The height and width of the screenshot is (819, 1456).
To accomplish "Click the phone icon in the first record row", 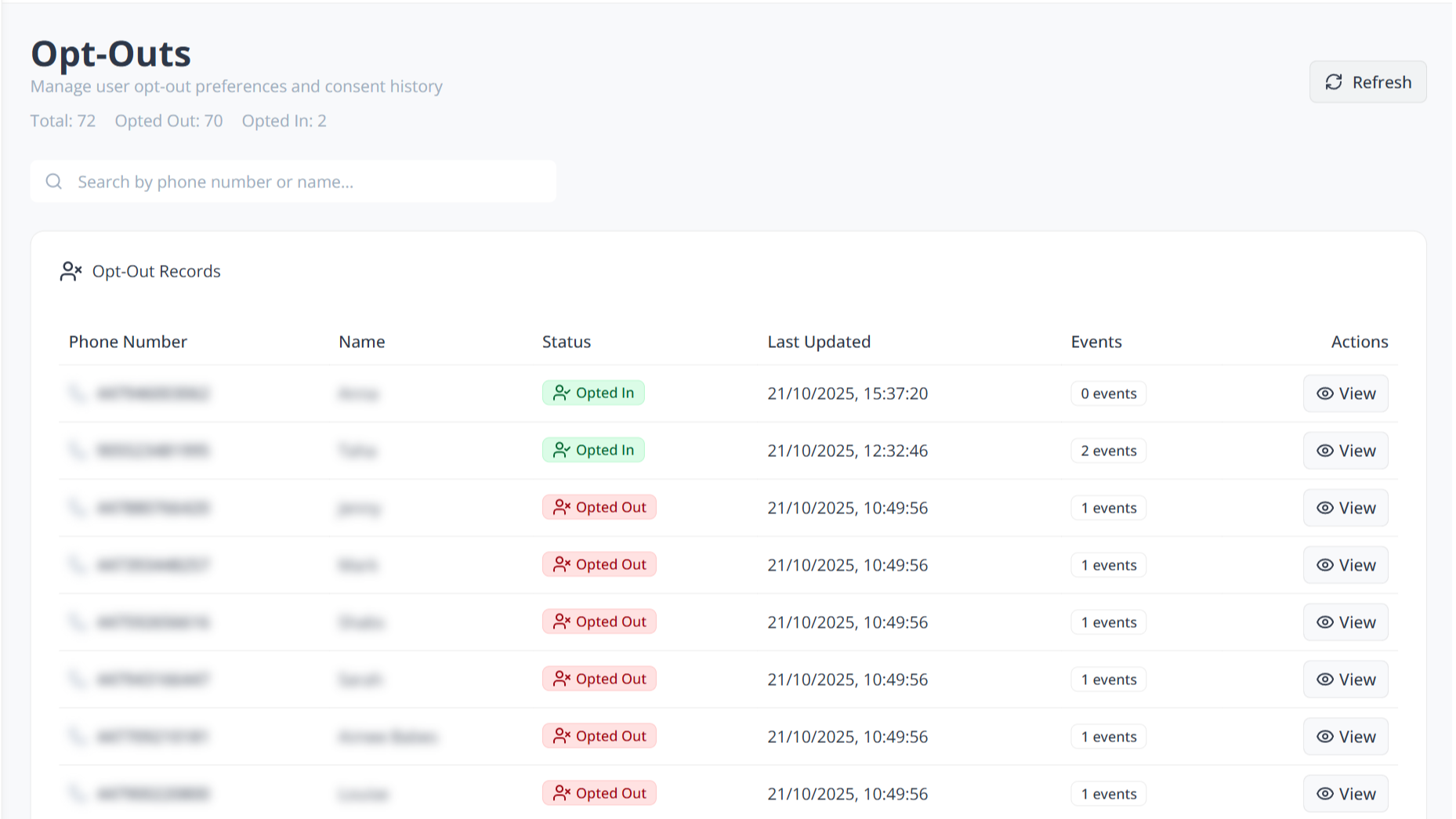I will coord(77,393).
